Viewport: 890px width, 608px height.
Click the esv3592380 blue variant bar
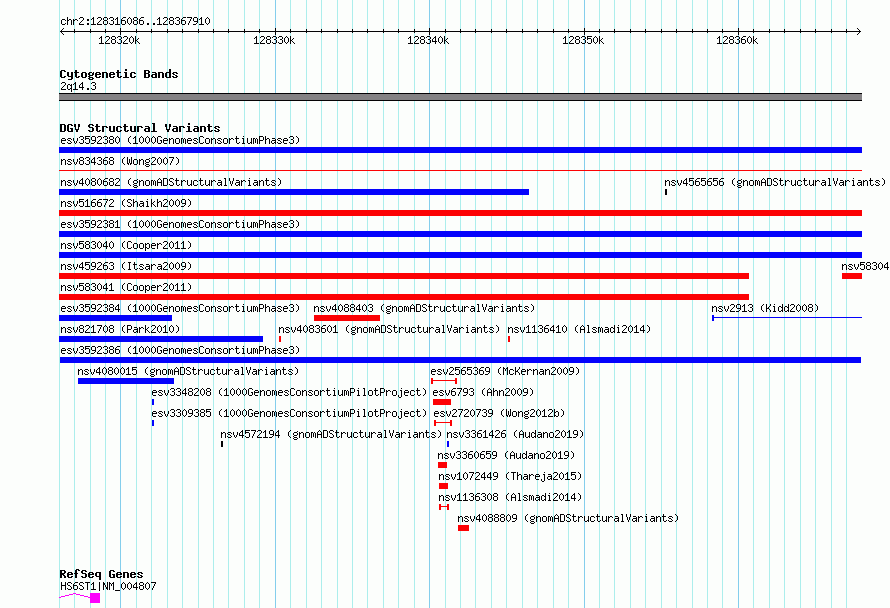pos(460,150)
